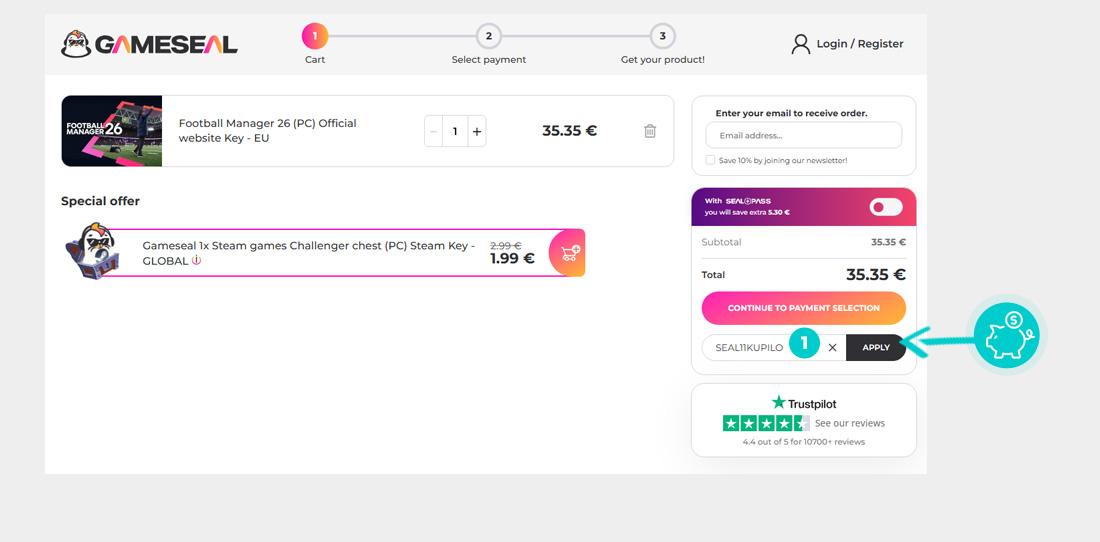Go to step 2 Select payment
Screen dimensions: 1100x542
coord(488,37)
